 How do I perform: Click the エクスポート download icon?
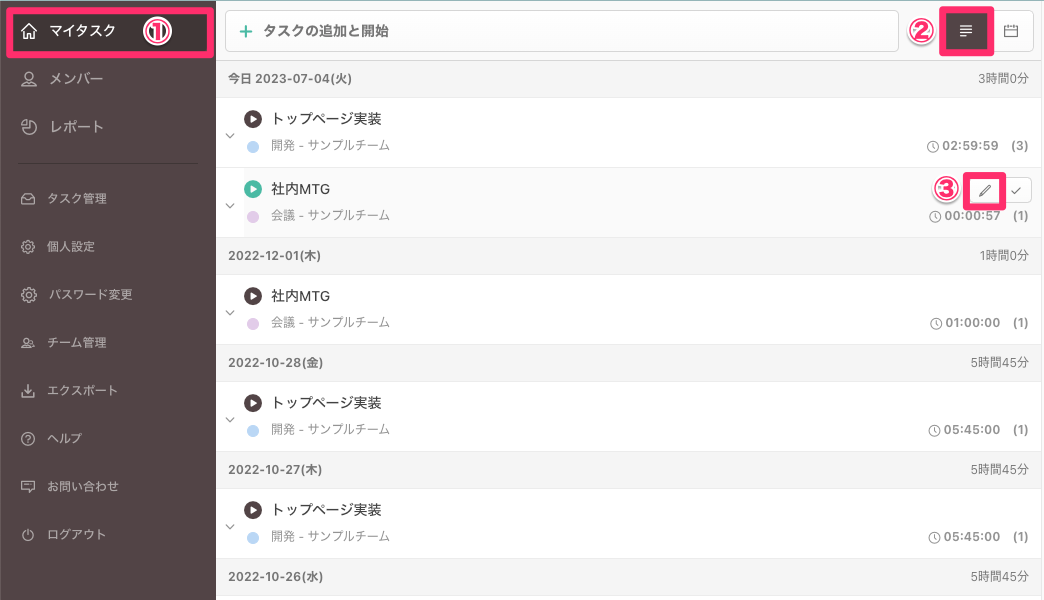point(28,391)
